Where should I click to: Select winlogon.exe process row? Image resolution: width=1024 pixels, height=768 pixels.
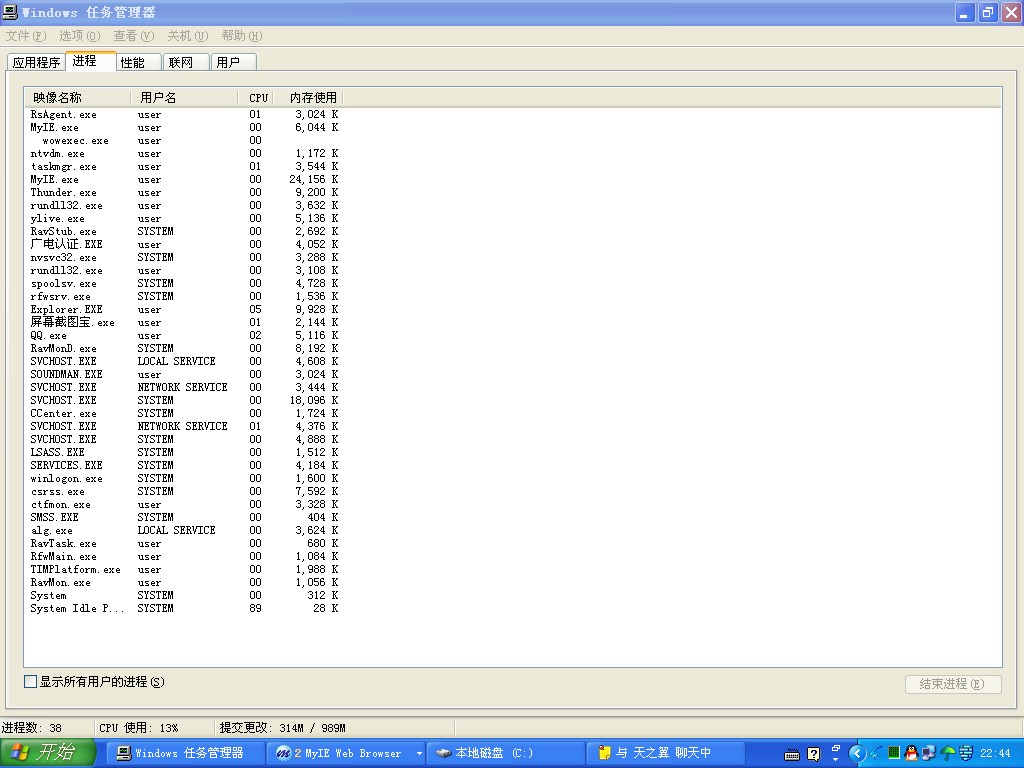coord(184,478)
